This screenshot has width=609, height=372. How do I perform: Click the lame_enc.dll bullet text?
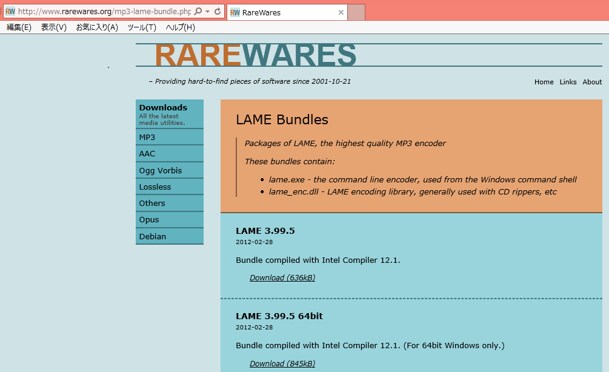point(412,192)
